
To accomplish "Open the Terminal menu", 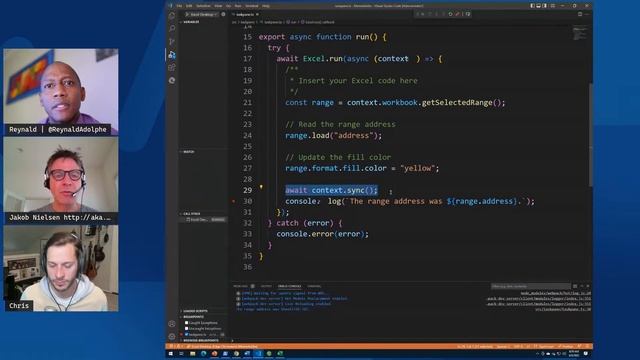I will click(252, 6).
